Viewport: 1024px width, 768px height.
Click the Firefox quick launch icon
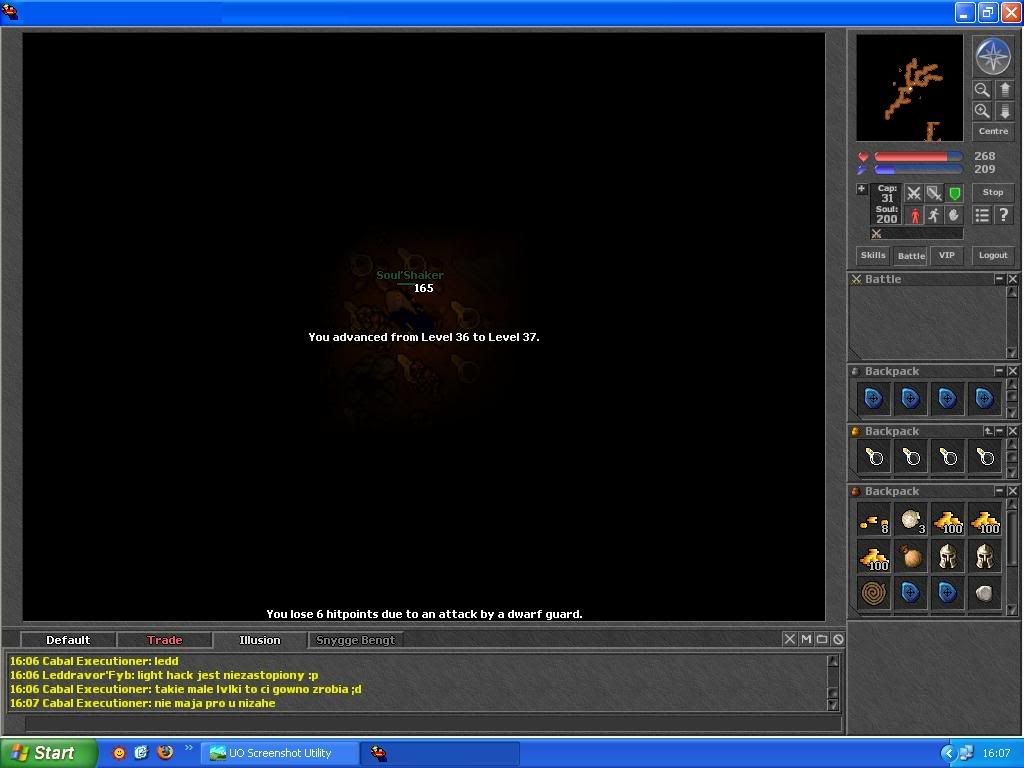click(165, 752)
